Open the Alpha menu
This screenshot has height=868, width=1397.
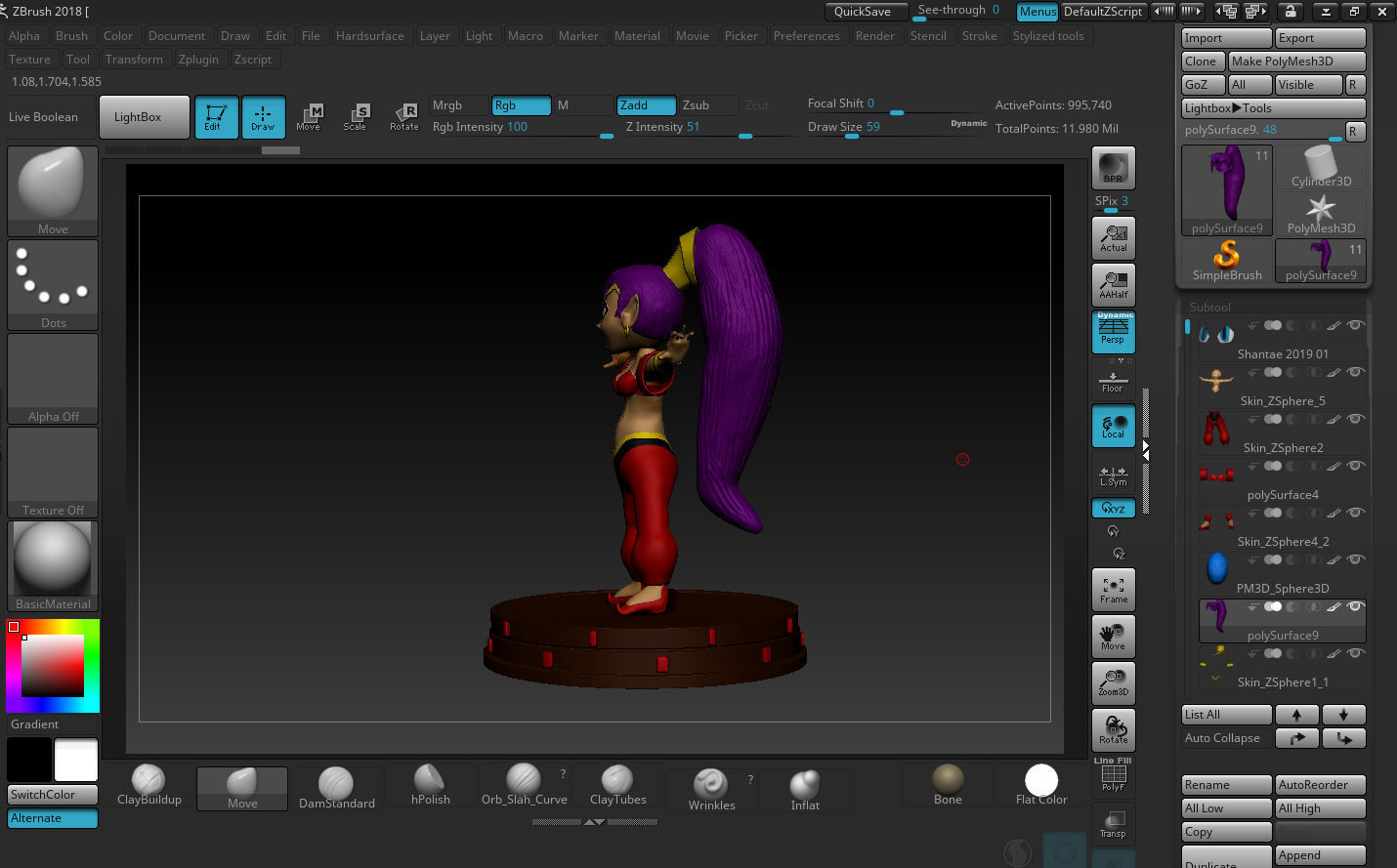24,36
